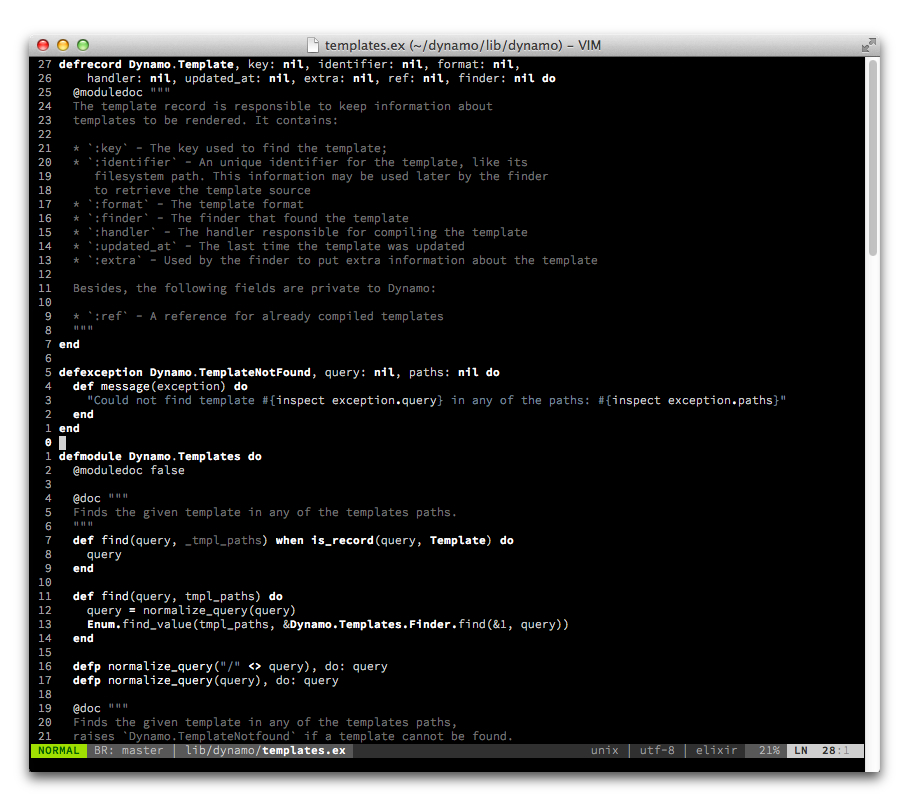Click the ':format' bullet documentation line

pyautogui.click(x=188, y=204)
